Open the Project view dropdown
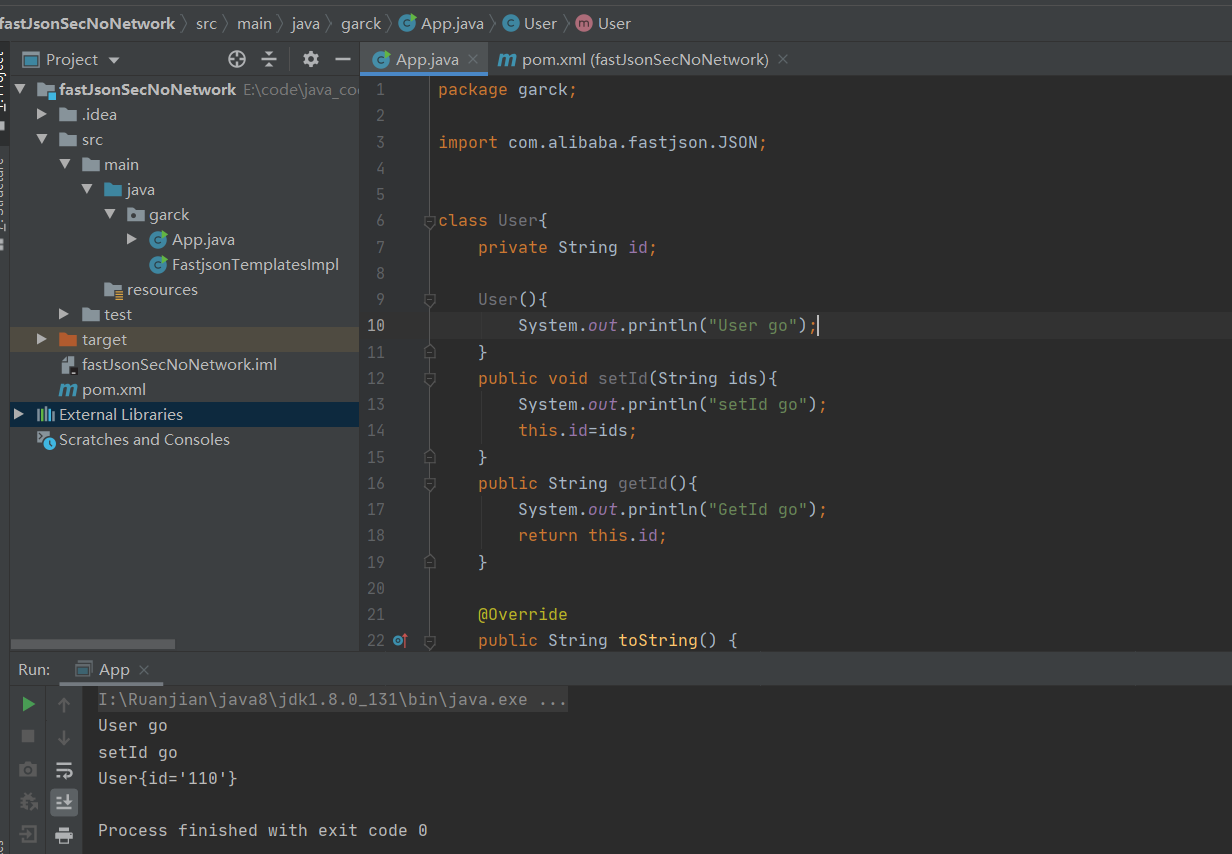The image size is (1232, 854). [x=113, y=60]
